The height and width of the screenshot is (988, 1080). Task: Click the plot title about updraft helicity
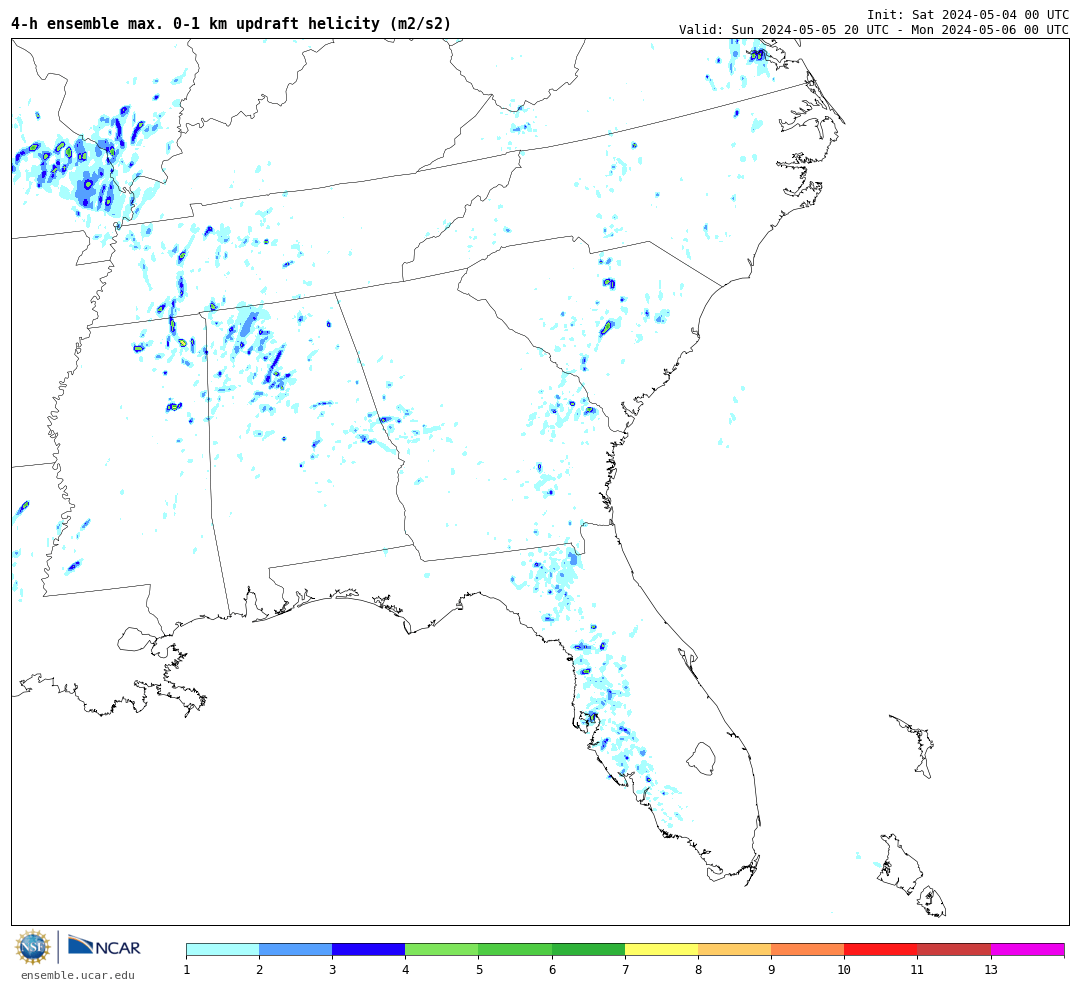(x=231, y=24)
